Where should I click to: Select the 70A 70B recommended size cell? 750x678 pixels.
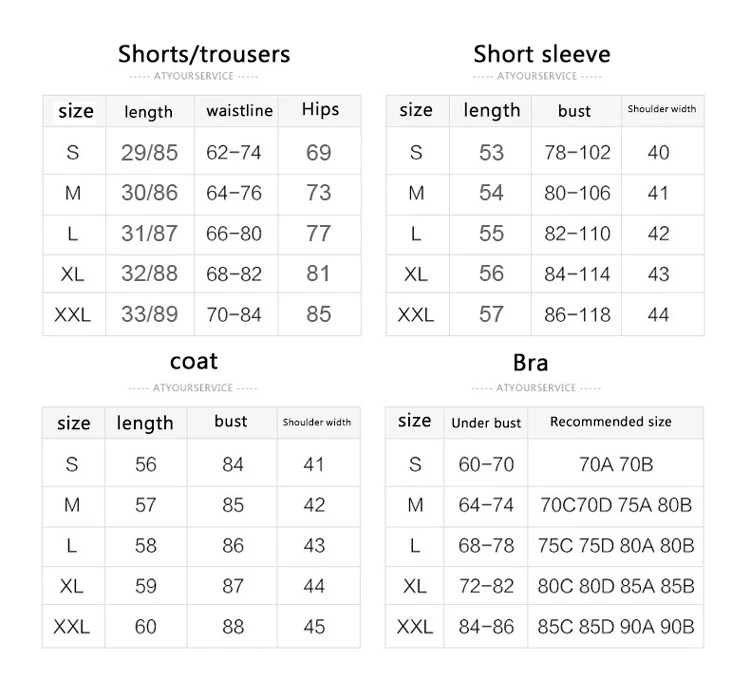pyautogui.click(x=616, y=464)
